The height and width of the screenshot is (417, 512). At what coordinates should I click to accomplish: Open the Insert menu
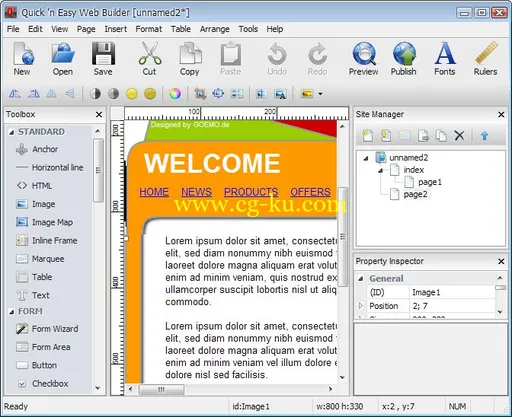click(116, 29)
